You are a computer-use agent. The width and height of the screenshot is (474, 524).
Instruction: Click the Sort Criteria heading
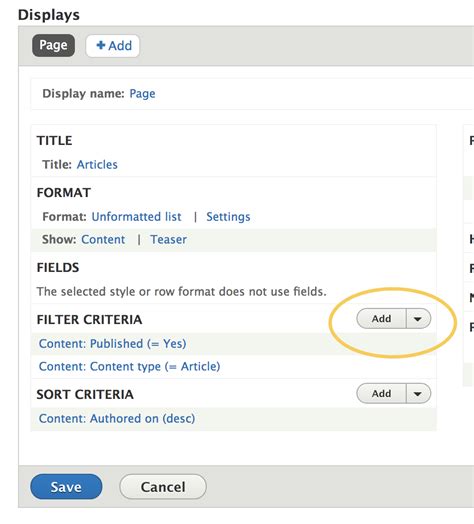[x=85, y=395]
